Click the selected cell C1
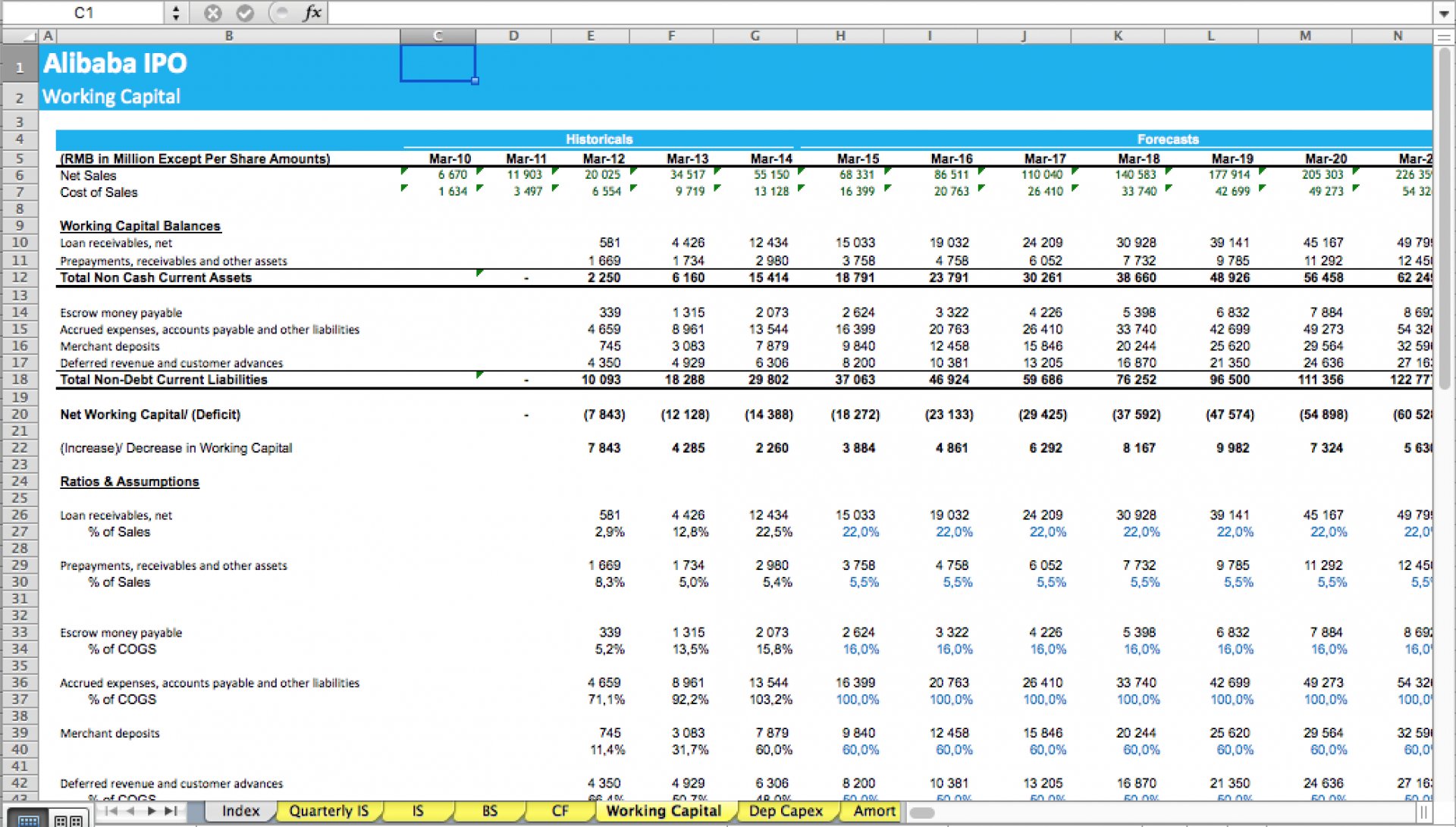This screenshot has width=1456, height=827. 438,64
